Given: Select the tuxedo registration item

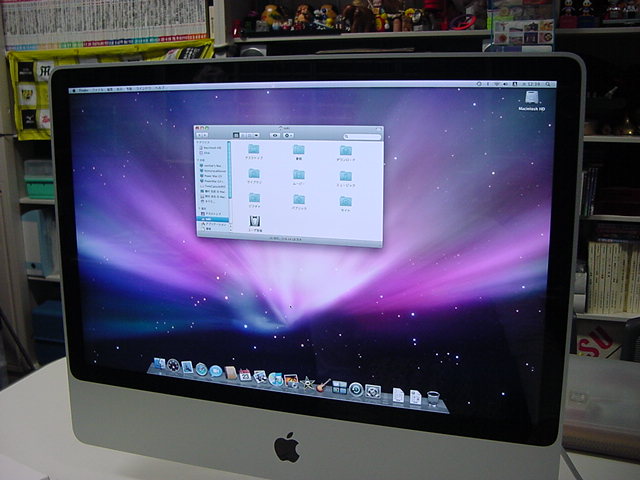Looking at the screenshot, I should pyautogui.click(x=256, y=224).
